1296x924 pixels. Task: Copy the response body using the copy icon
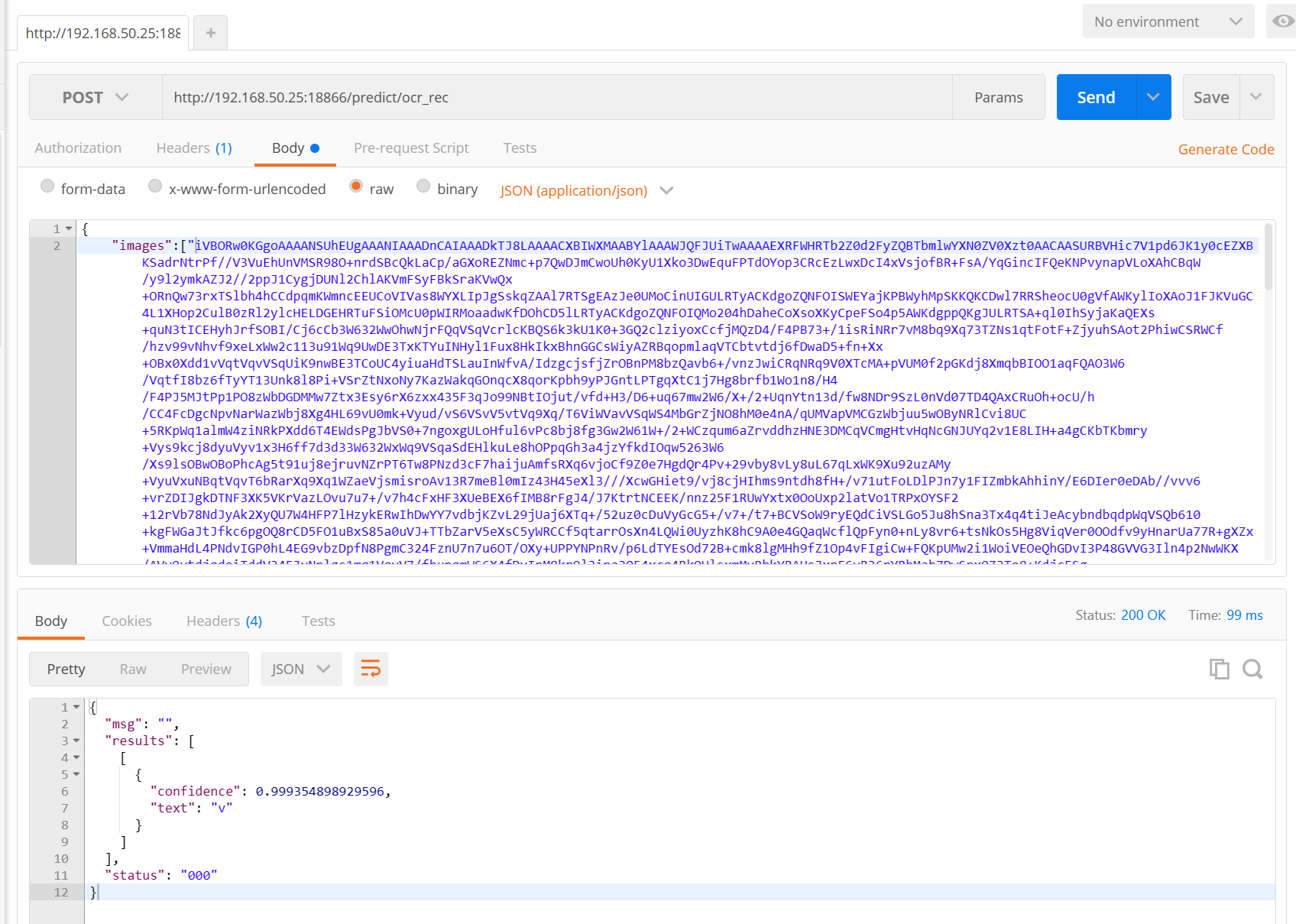tap(1220, 669)
